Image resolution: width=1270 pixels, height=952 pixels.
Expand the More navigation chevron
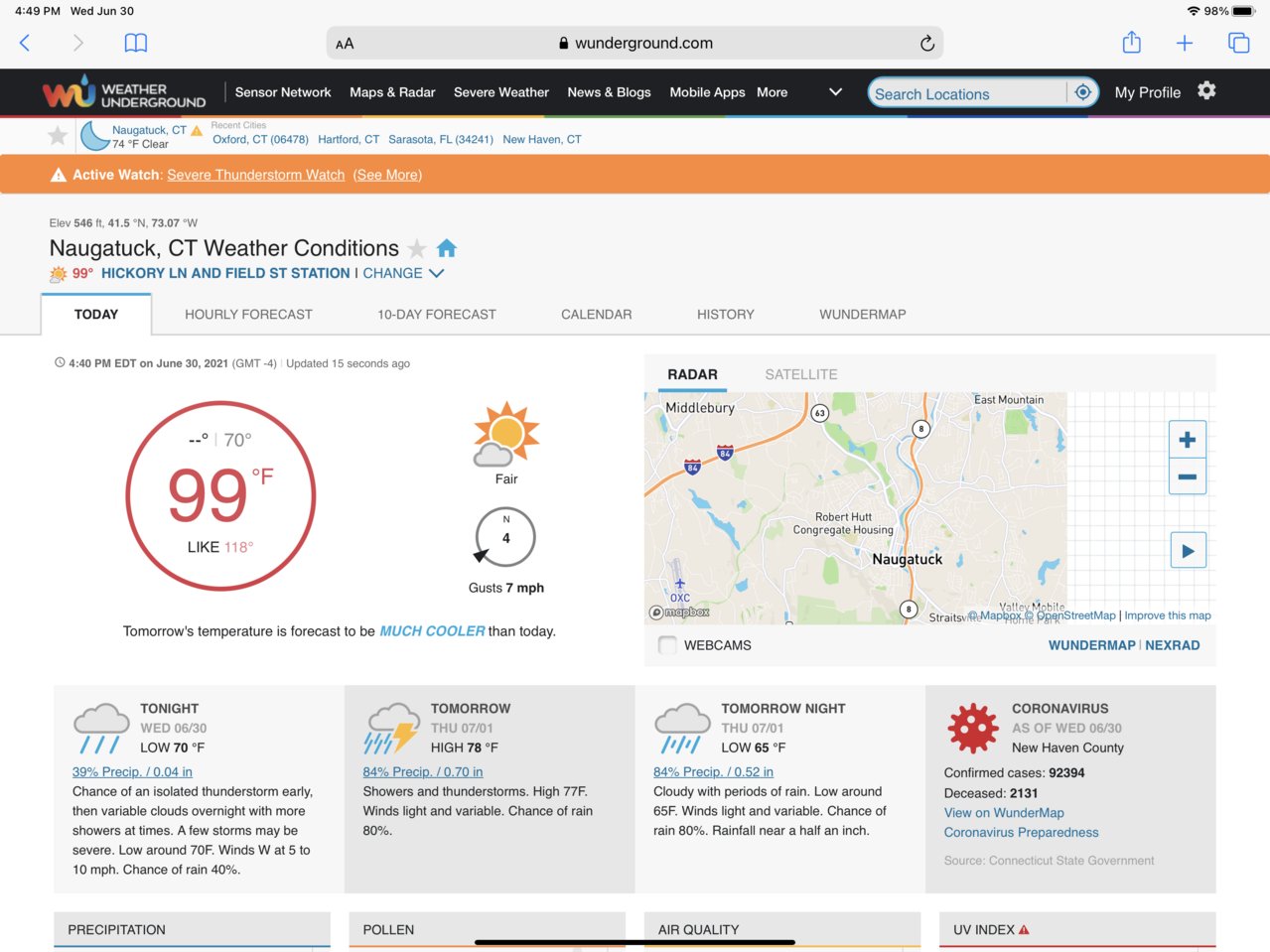coord(835,92)
